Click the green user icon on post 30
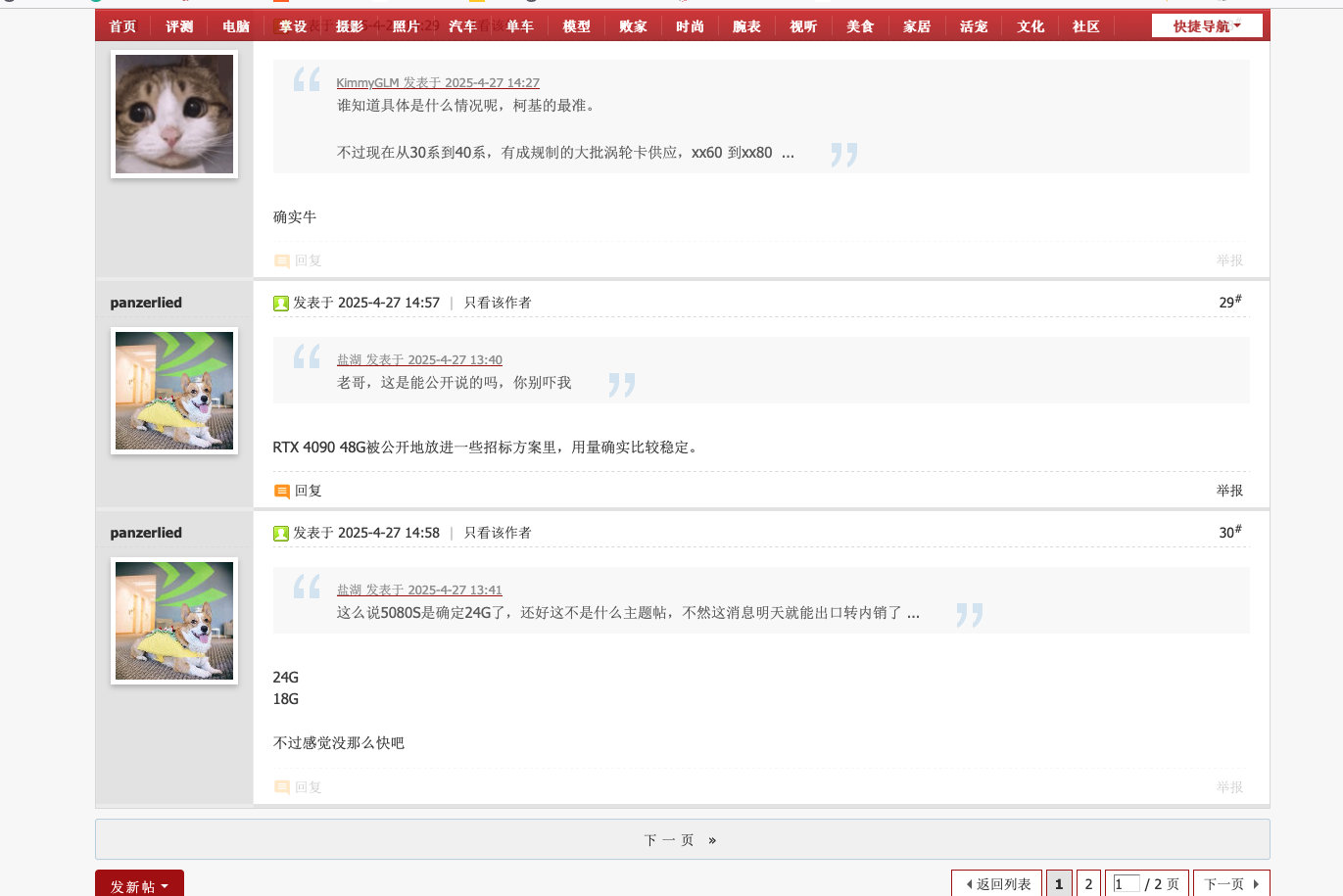 281,534
